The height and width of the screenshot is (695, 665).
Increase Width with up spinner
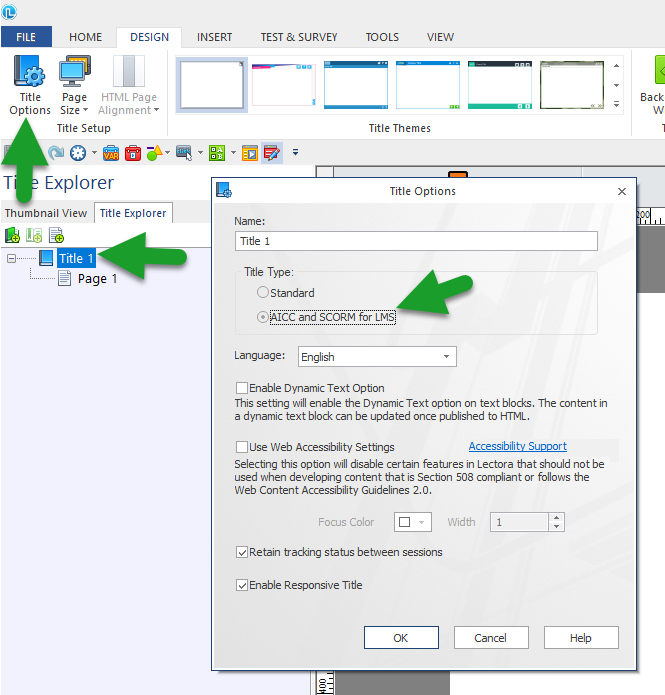point(556,517)
